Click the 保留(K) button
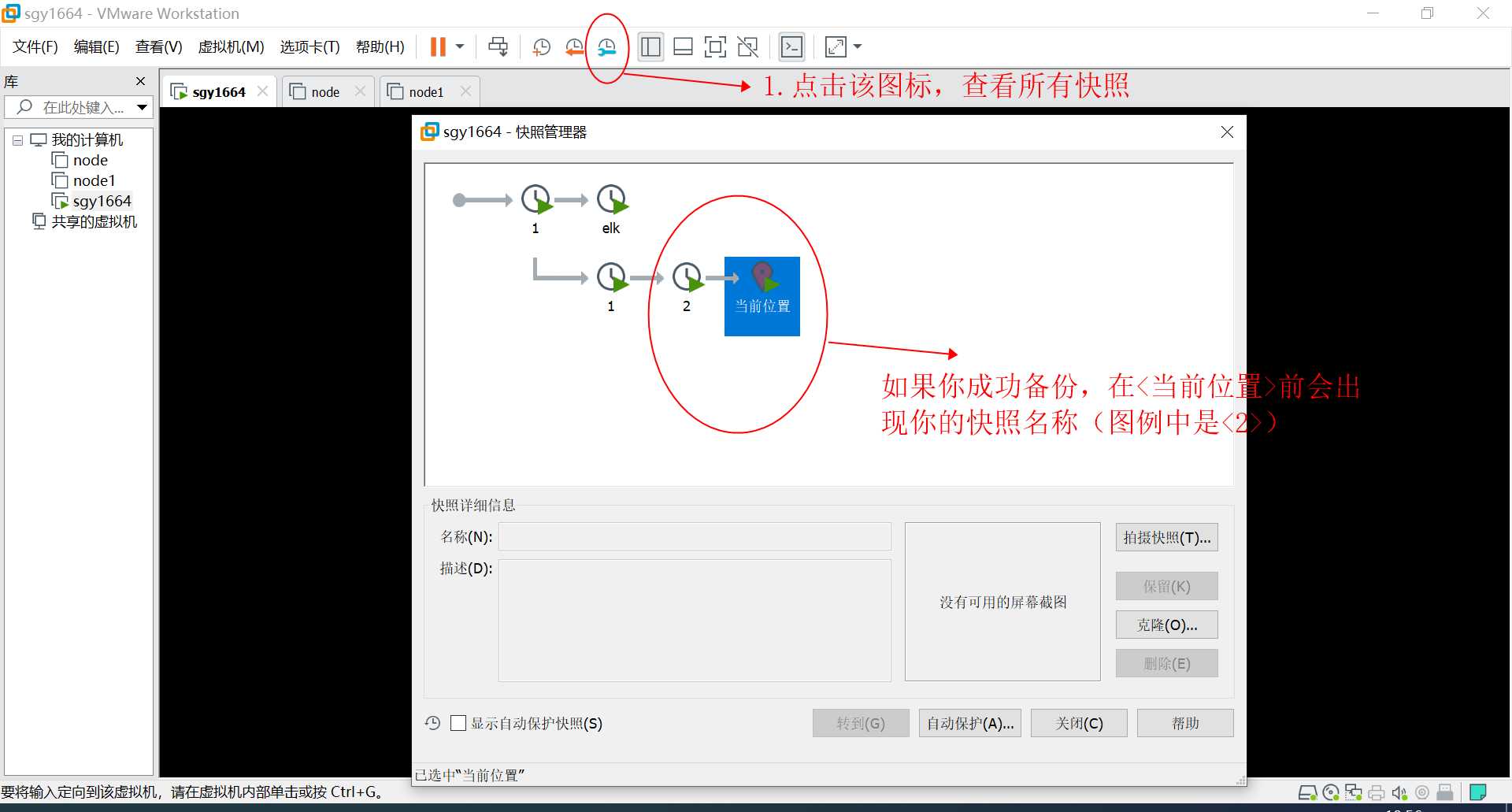The image size is (1512, 812). pos(1167,587)
